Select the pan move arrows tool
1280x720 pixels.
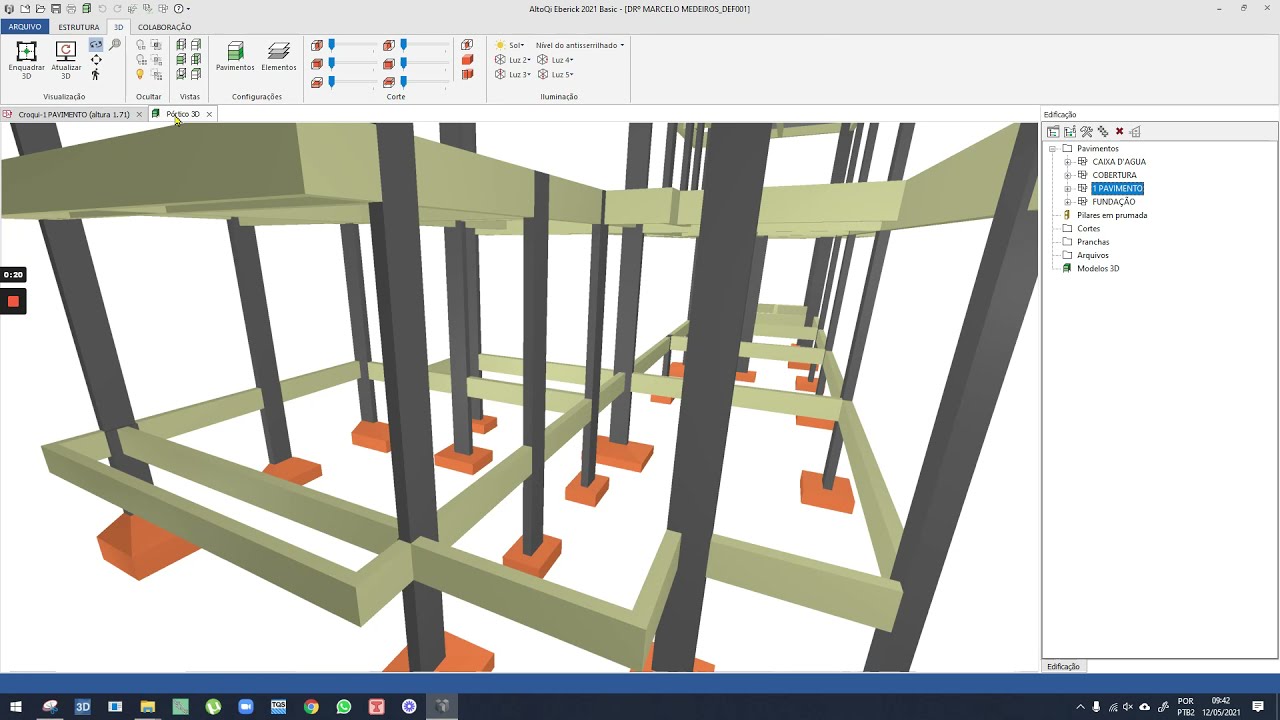(96, 60)
